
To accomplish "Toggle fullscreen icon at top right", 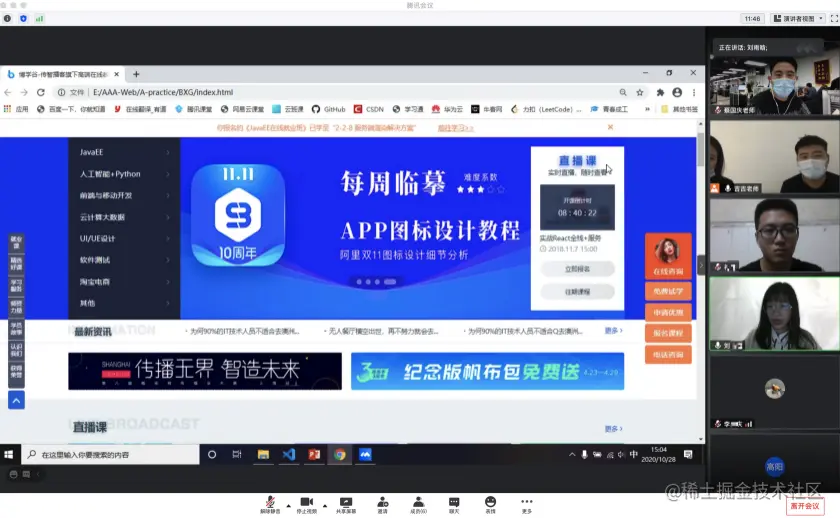I will [834, 18].
